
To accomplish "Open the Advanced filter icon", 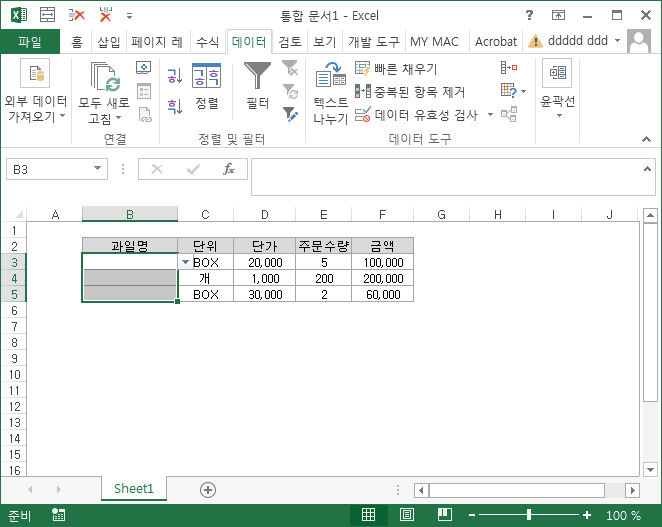I will pos(290,114).
